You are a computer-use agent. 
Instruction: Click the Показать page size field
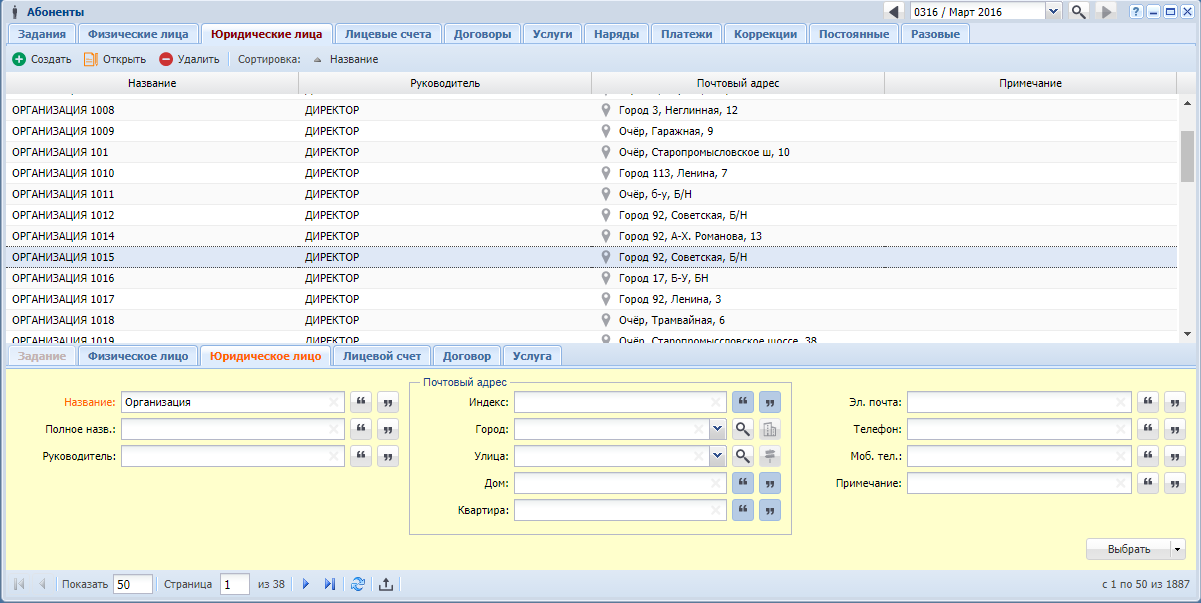click(133, 584)
